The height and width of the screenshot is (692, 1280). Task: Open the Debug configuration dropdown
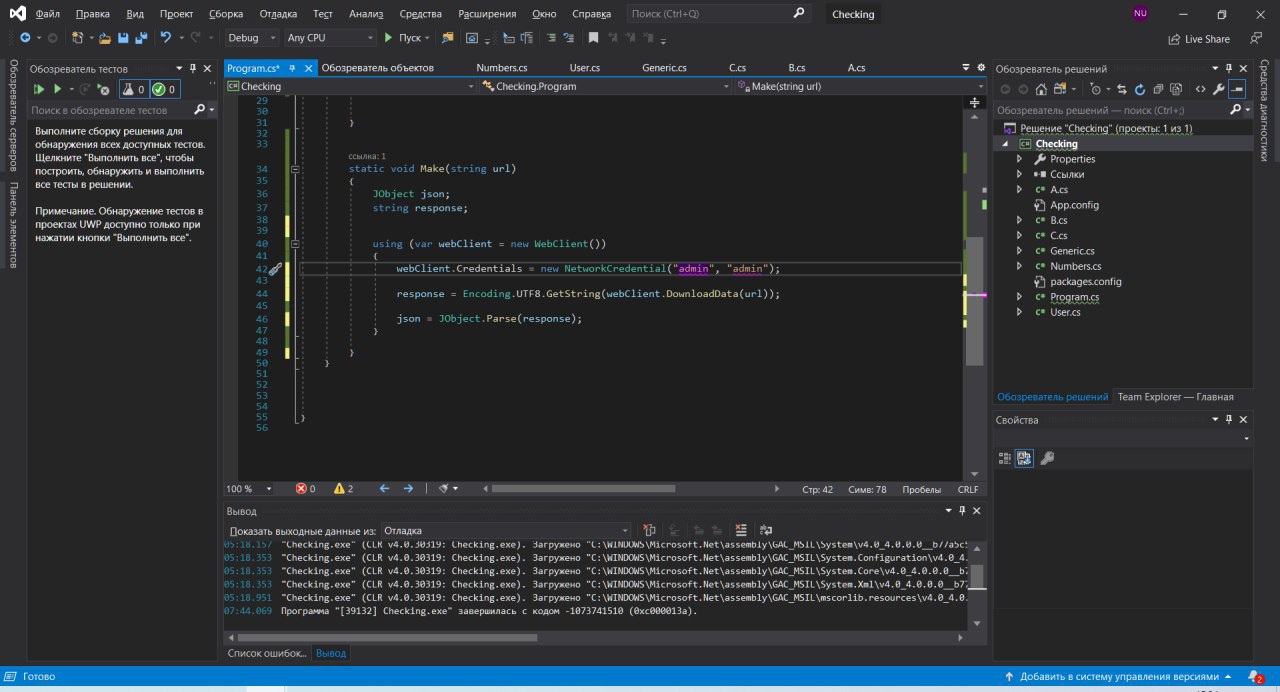252,38
